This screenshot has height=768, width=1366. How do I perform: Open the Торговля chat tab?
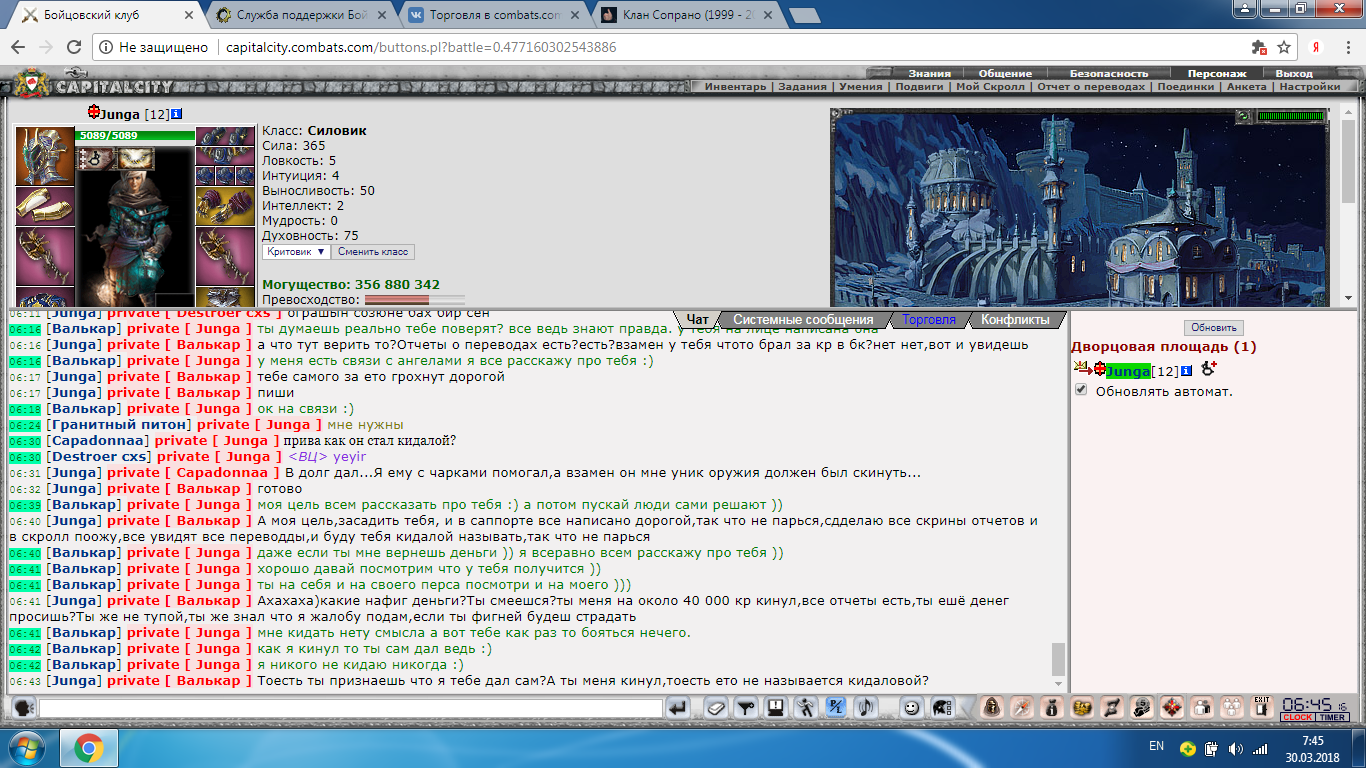coord(929,320)
